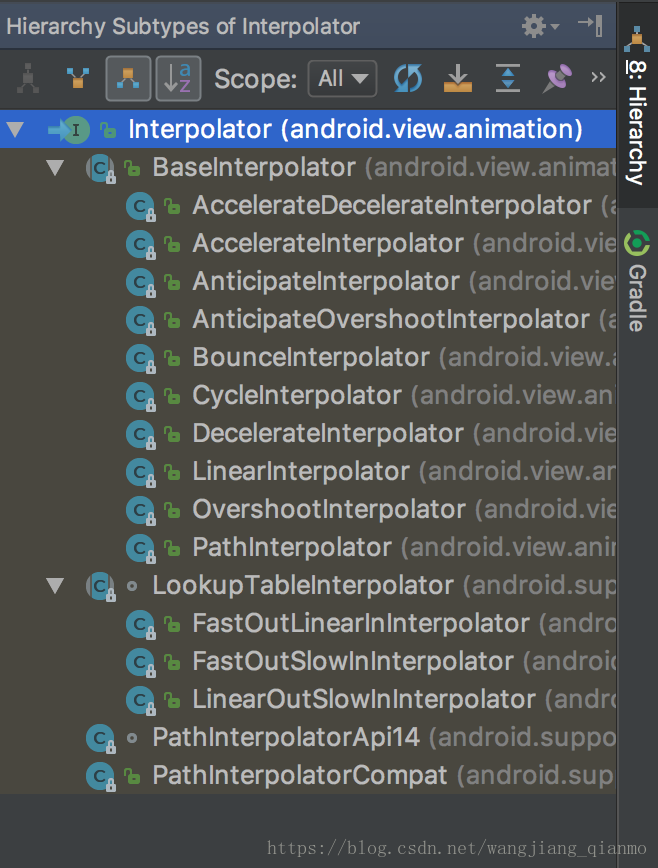Select FastOutSlowInInterpolator class
This screenshot has height=868, width=658.
pos(308,662)
